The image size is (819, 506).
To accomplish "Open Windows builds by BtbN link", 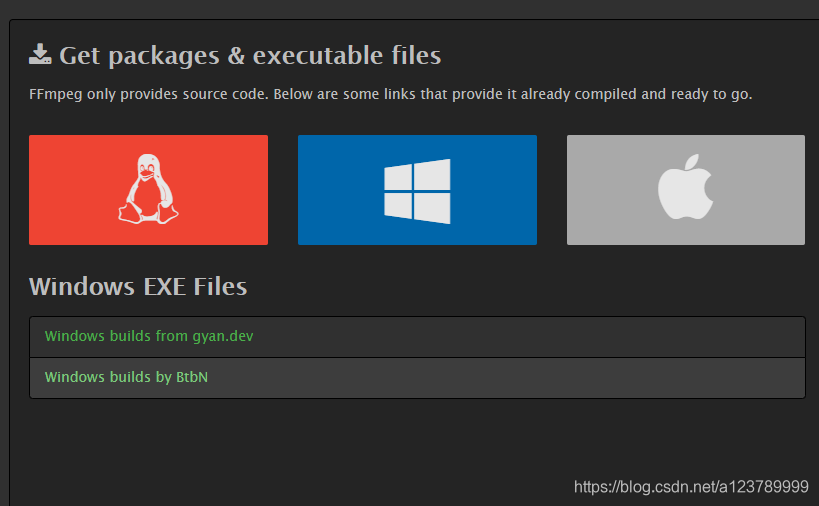I will point(126,377).
